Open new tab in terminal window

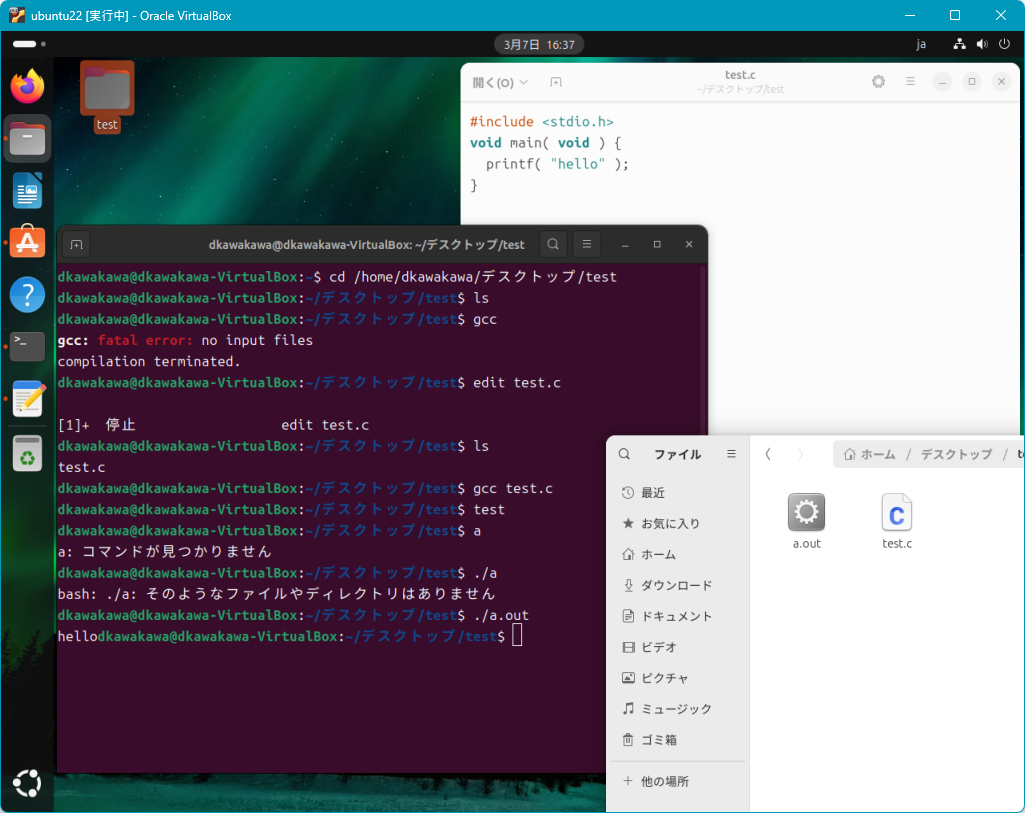click(76, 244)
